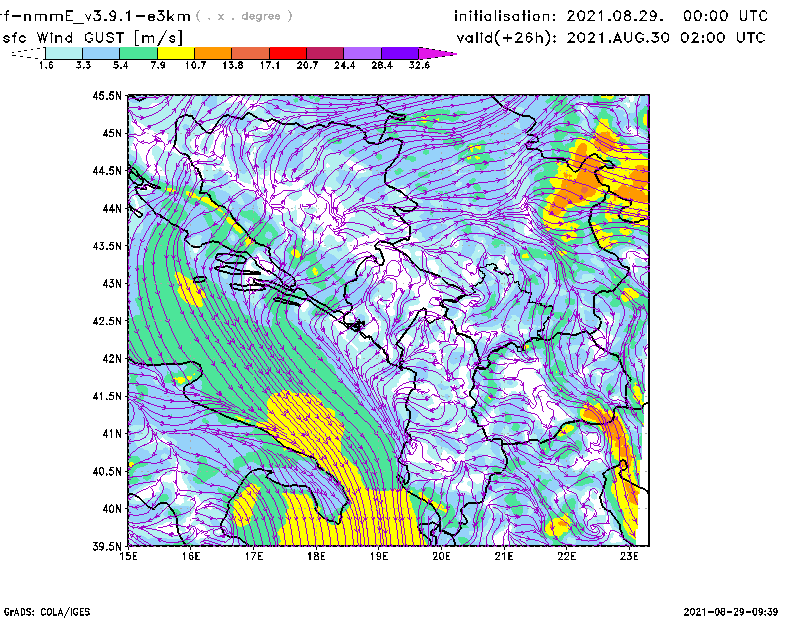This screenshot has width=800, height=618.
Task: Click the '15E' longitude axis label
Action: 128,556
